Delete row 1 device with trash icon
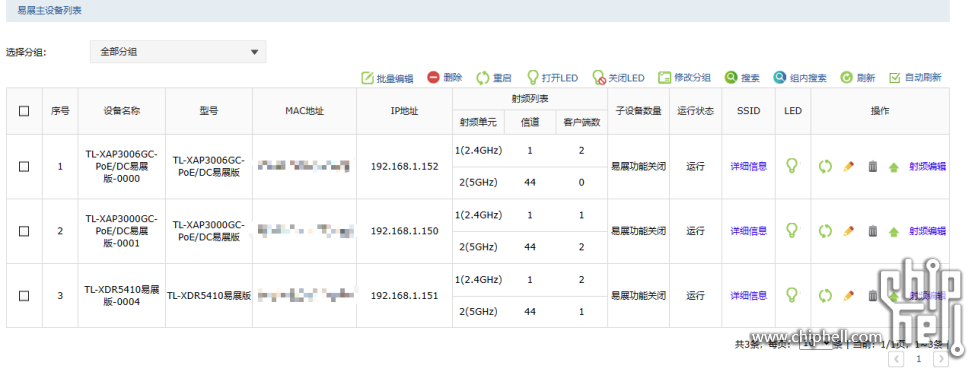Viewport: 978px width, 372px height. (x=873, y=167)
